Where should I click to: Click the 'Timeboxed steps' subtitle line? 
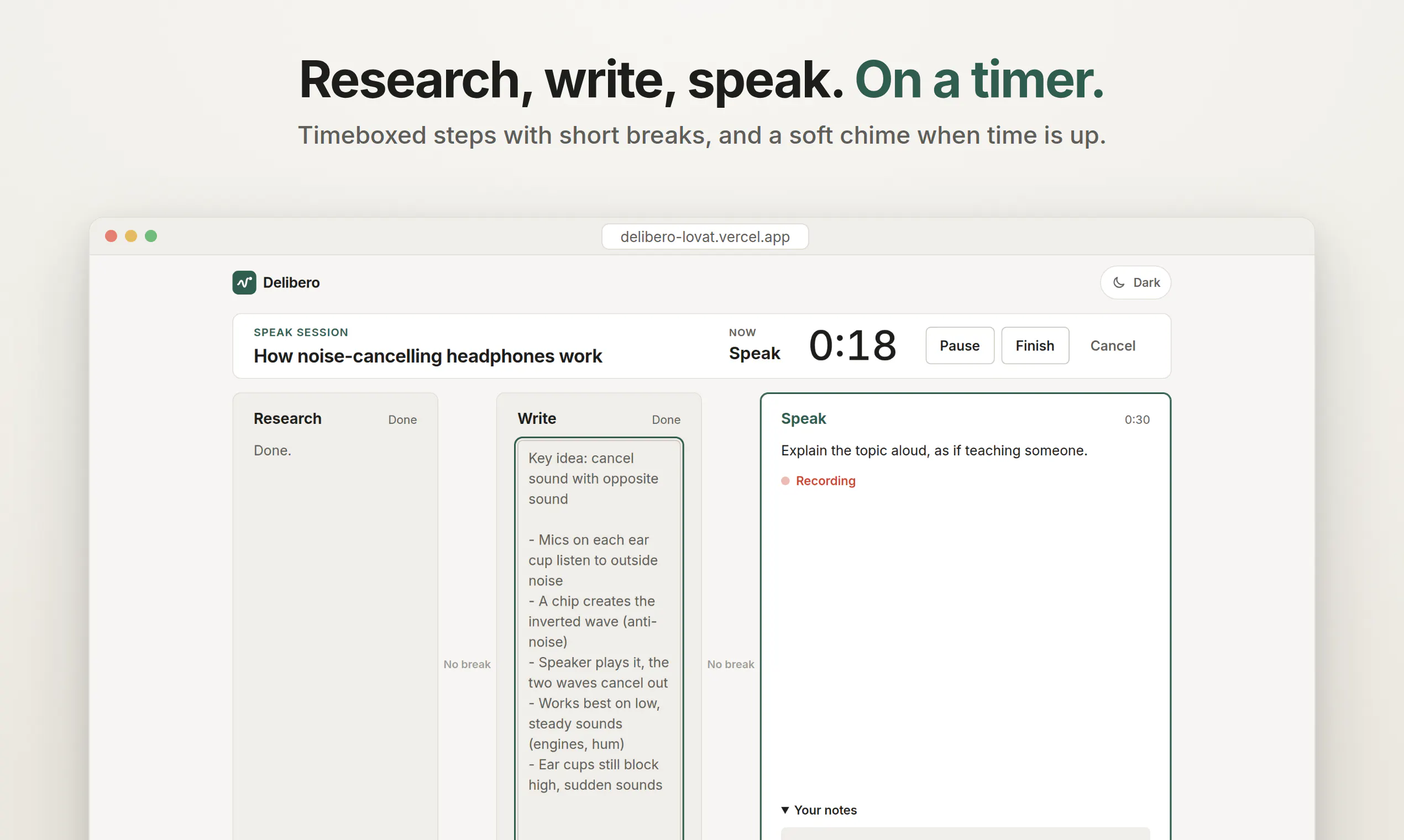coord(702,135)
